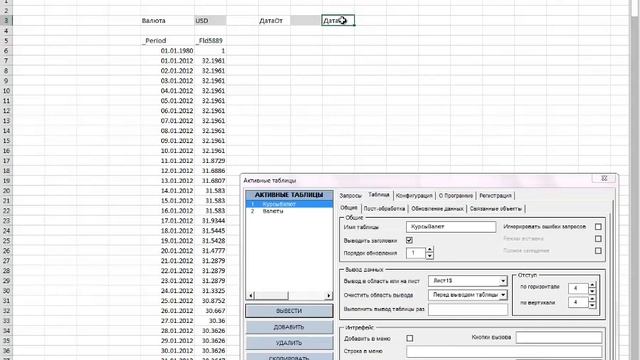Open the О Программе tab
This screenshot has height=360, width=640.
(x=456, y=196)
